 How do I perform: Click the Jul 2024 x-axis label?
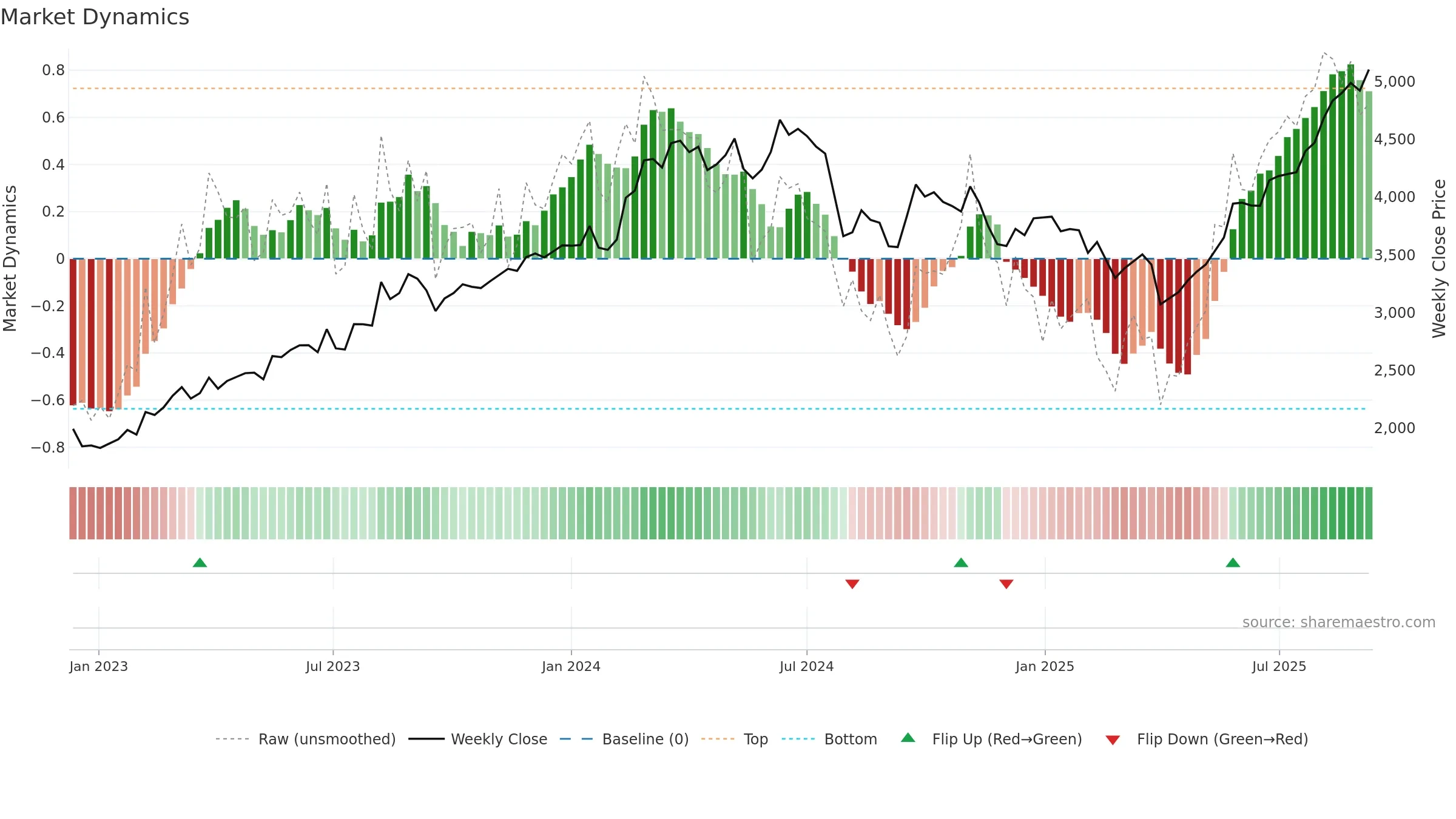point(807,666)
